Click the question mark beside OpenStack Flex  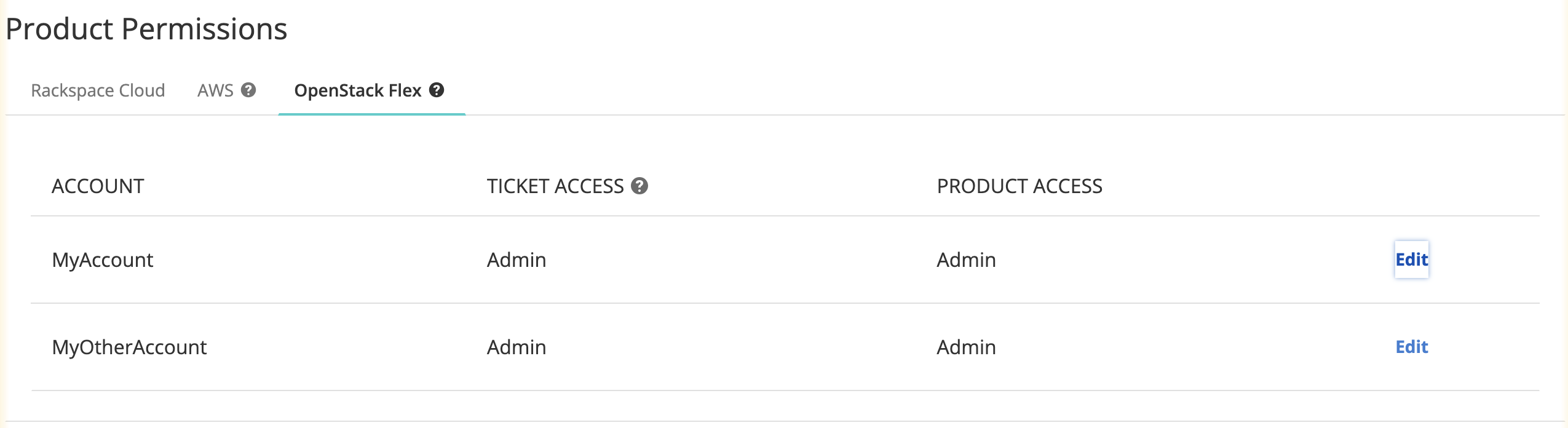437,90
